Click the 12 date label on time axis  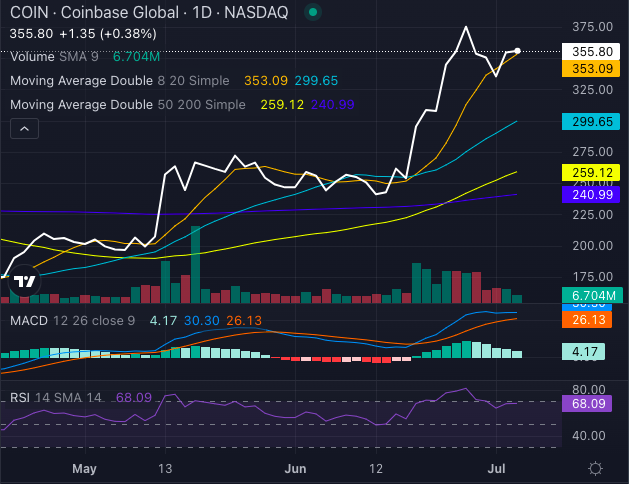(376, 468)
